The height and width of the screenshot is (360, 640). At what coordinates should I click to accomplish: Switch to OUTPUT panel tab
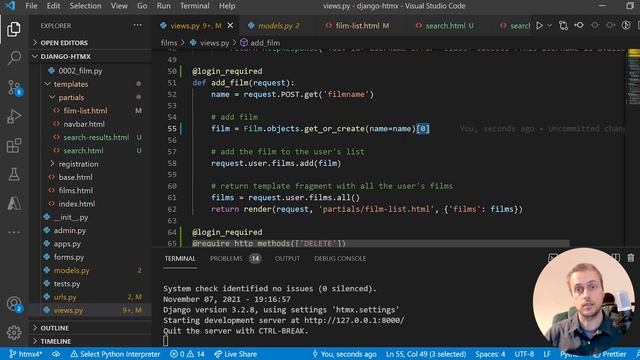(x=287, y=258)
